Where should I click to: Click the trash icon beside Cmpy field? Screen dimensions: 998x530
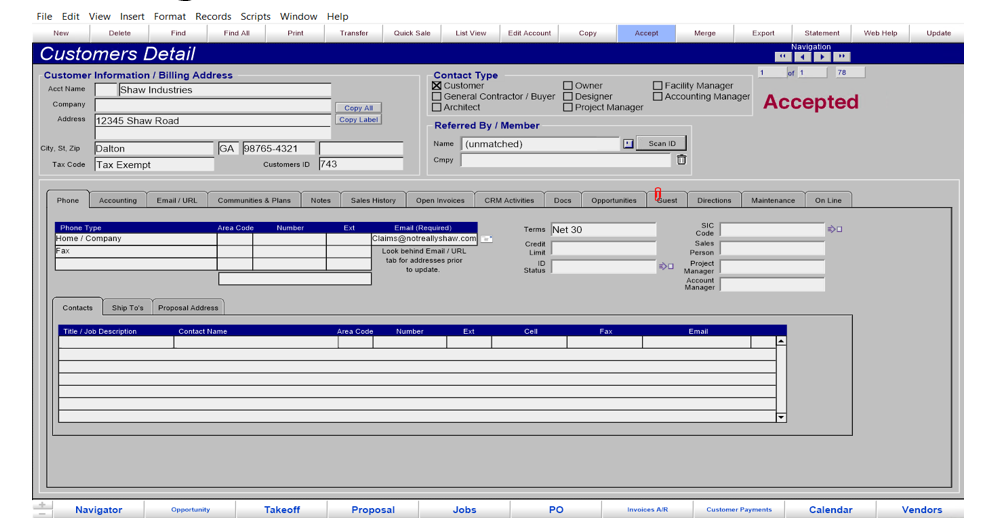click(682, 160)
